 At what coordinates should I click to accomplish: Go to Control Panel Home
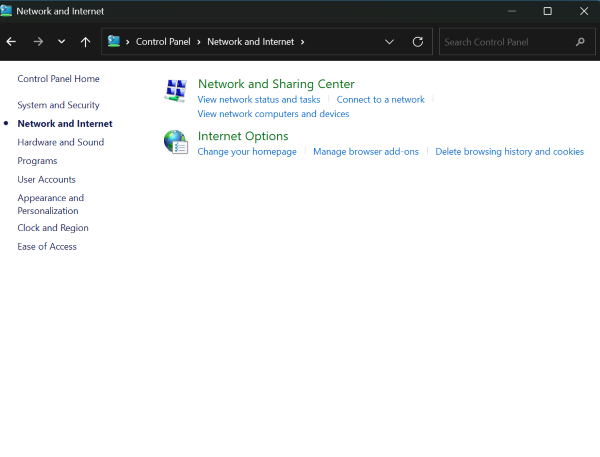[58, 78]
